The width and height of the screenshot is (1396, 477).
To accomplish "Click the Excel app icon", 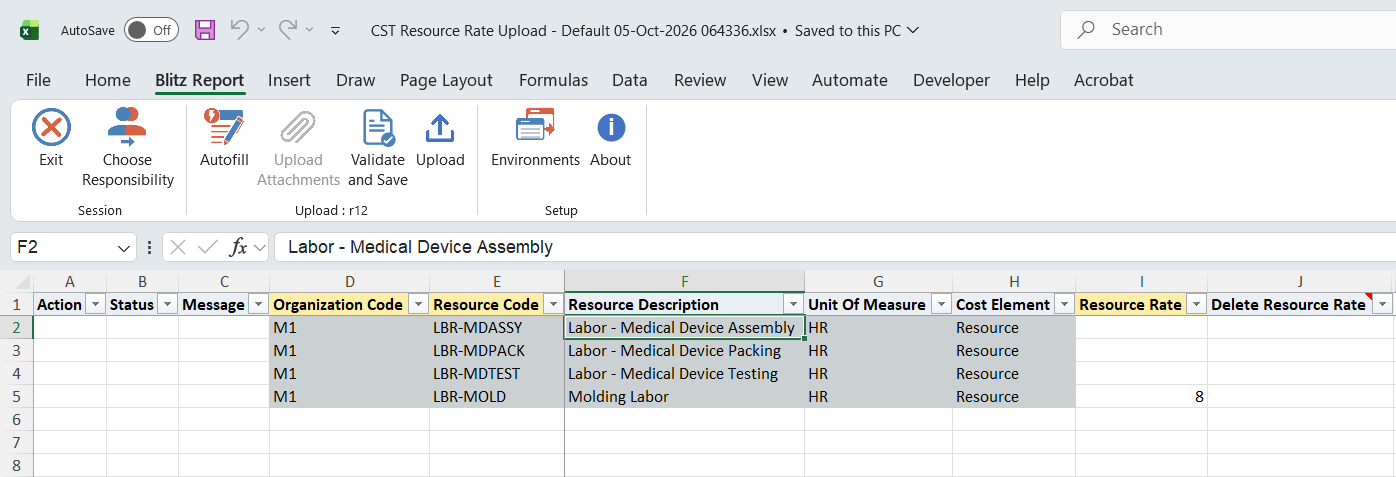I will pos(29,30).
